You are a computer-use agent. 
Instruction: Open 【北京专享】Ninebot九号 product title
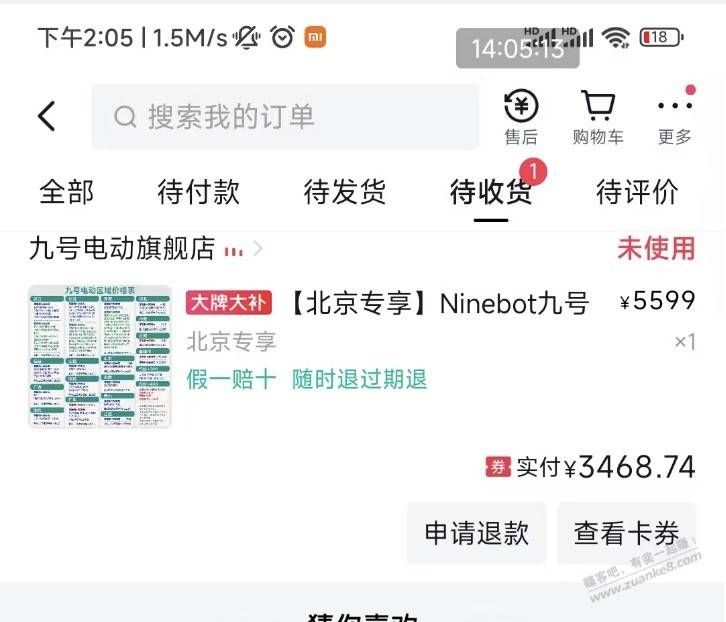(x=439, y=303)
